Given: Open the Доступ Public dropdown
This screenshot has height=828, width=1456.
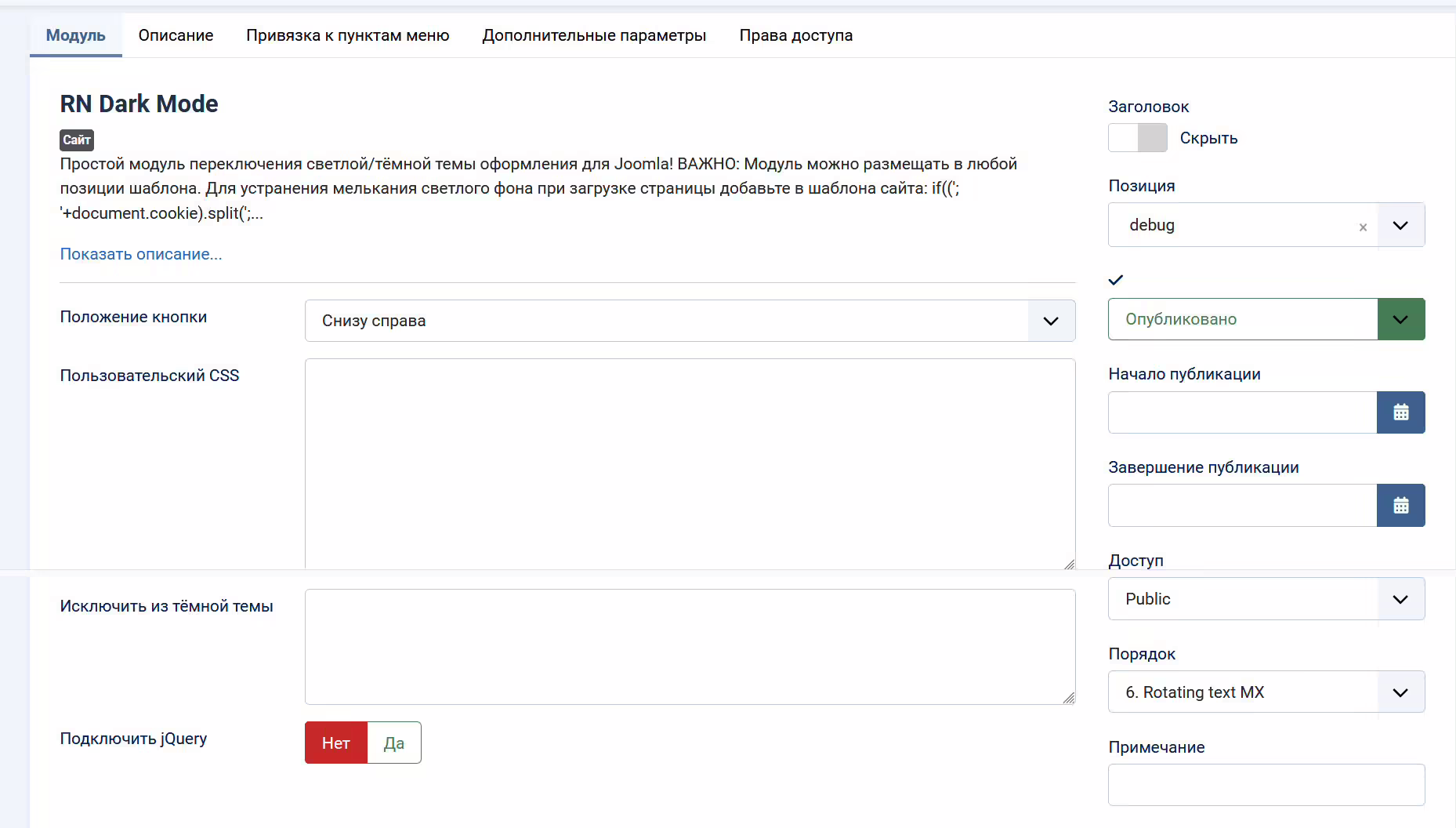Looking at the screenshot, I should 1266,599.
